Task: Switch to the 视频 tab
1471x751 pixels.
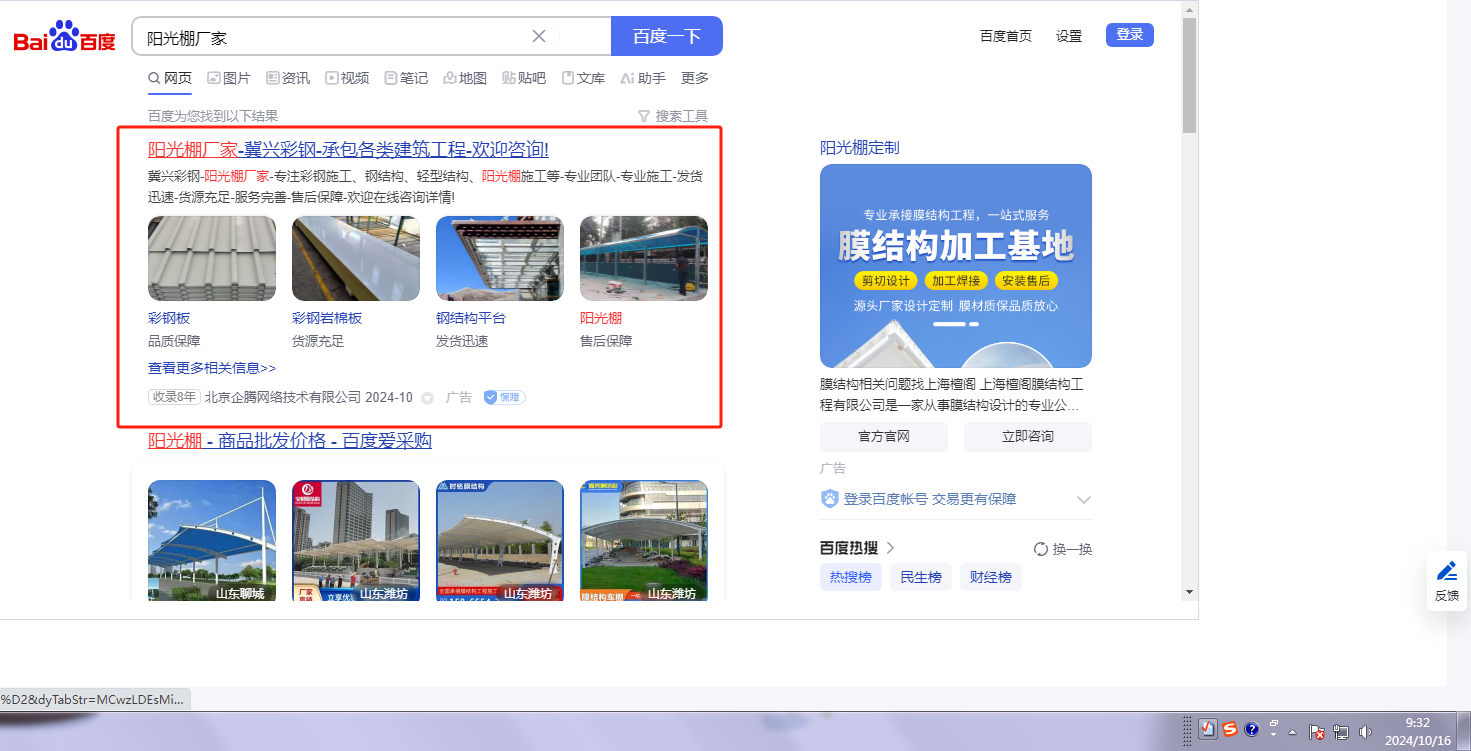Action: (x=347, y=78)
